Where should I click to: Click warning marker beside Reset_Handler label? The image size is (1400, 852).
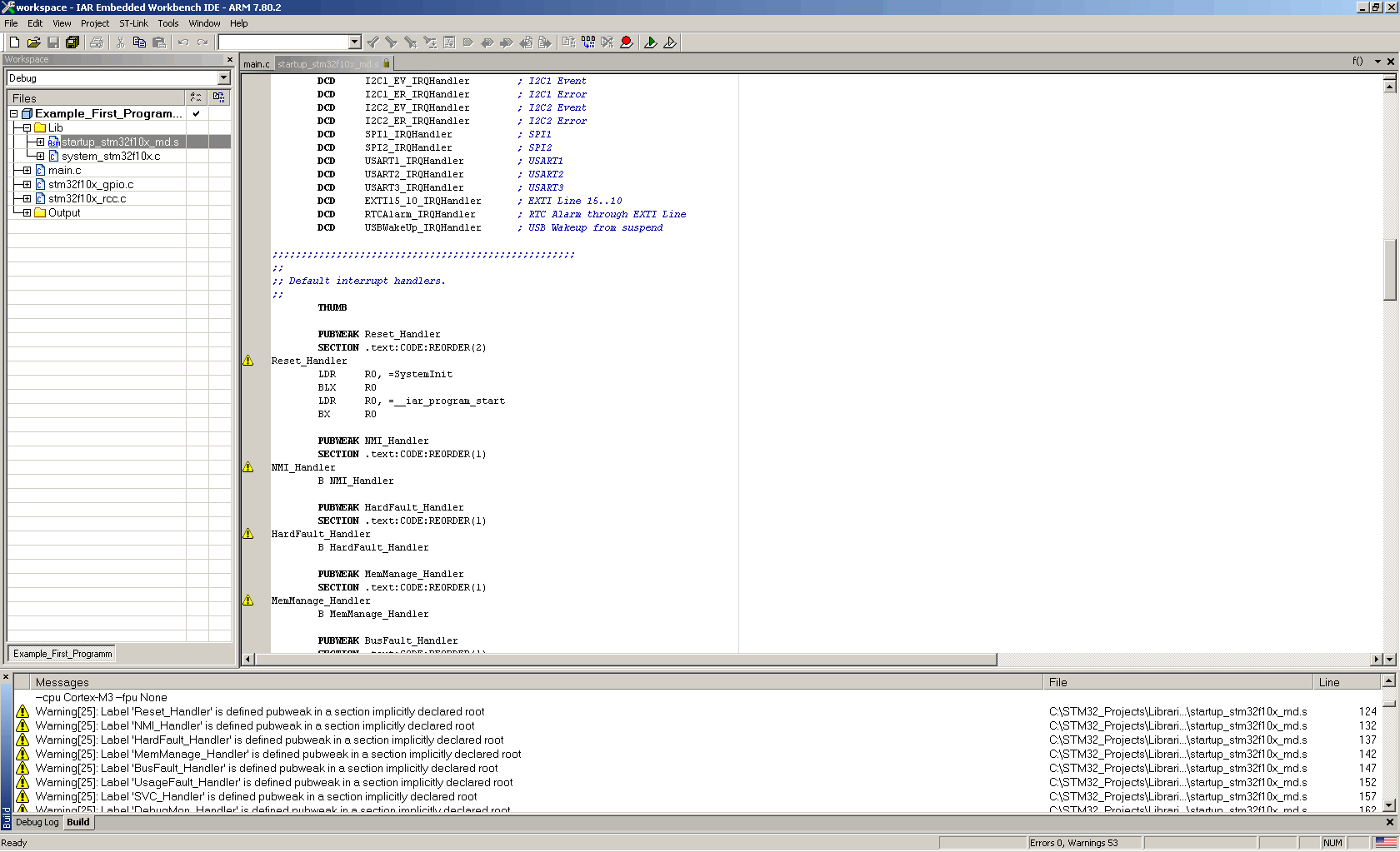(x=248, y=361)
